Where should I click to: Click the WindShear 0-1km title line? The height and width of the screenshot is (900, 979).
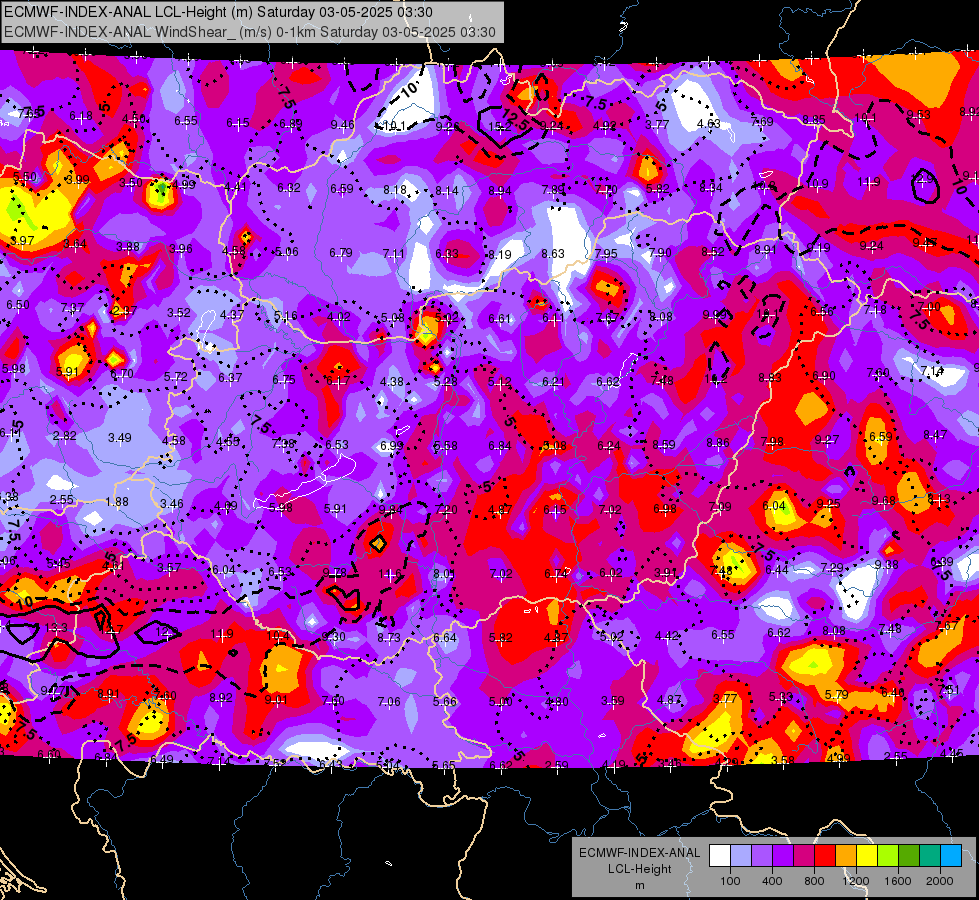coord(250,32)
